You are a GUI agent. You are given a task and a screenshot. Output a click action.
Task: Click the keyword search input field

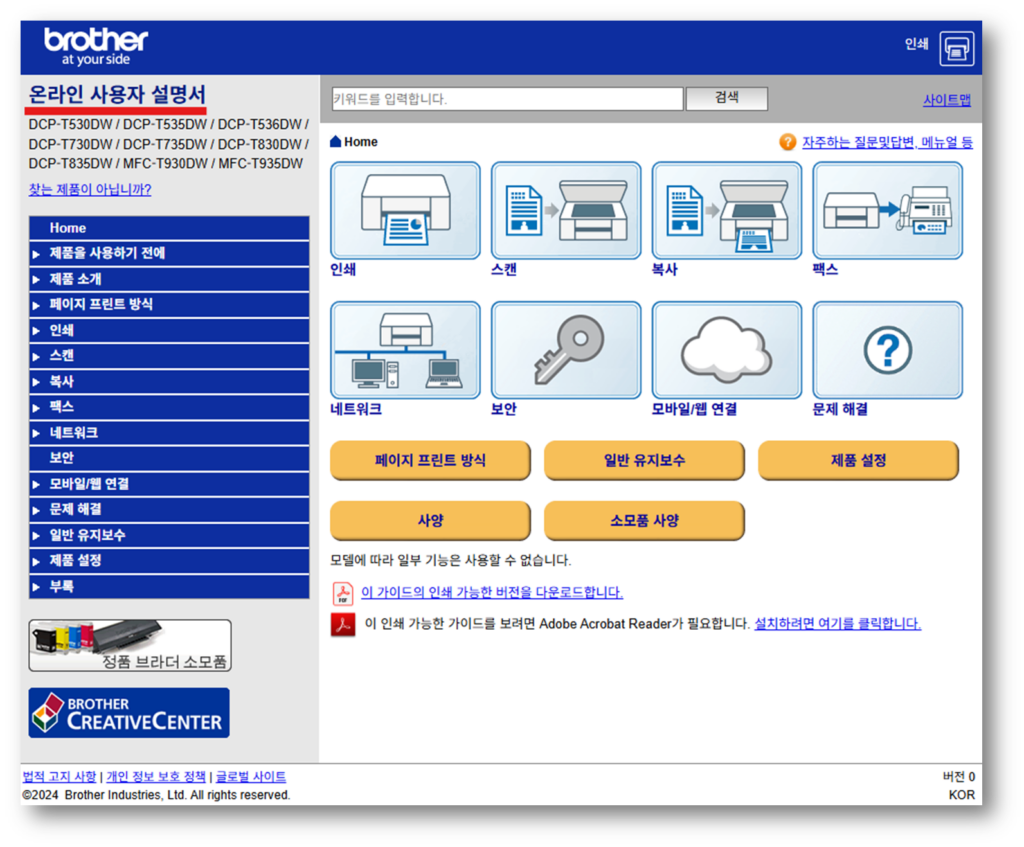507,99
